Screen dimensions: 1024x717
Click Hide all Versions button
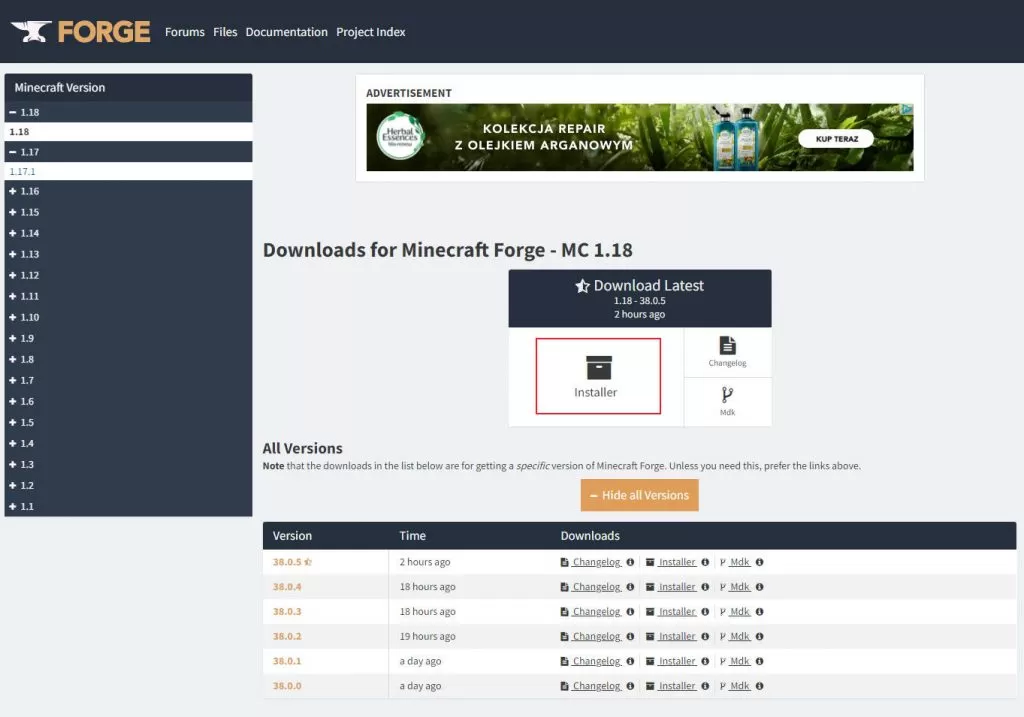639,495
